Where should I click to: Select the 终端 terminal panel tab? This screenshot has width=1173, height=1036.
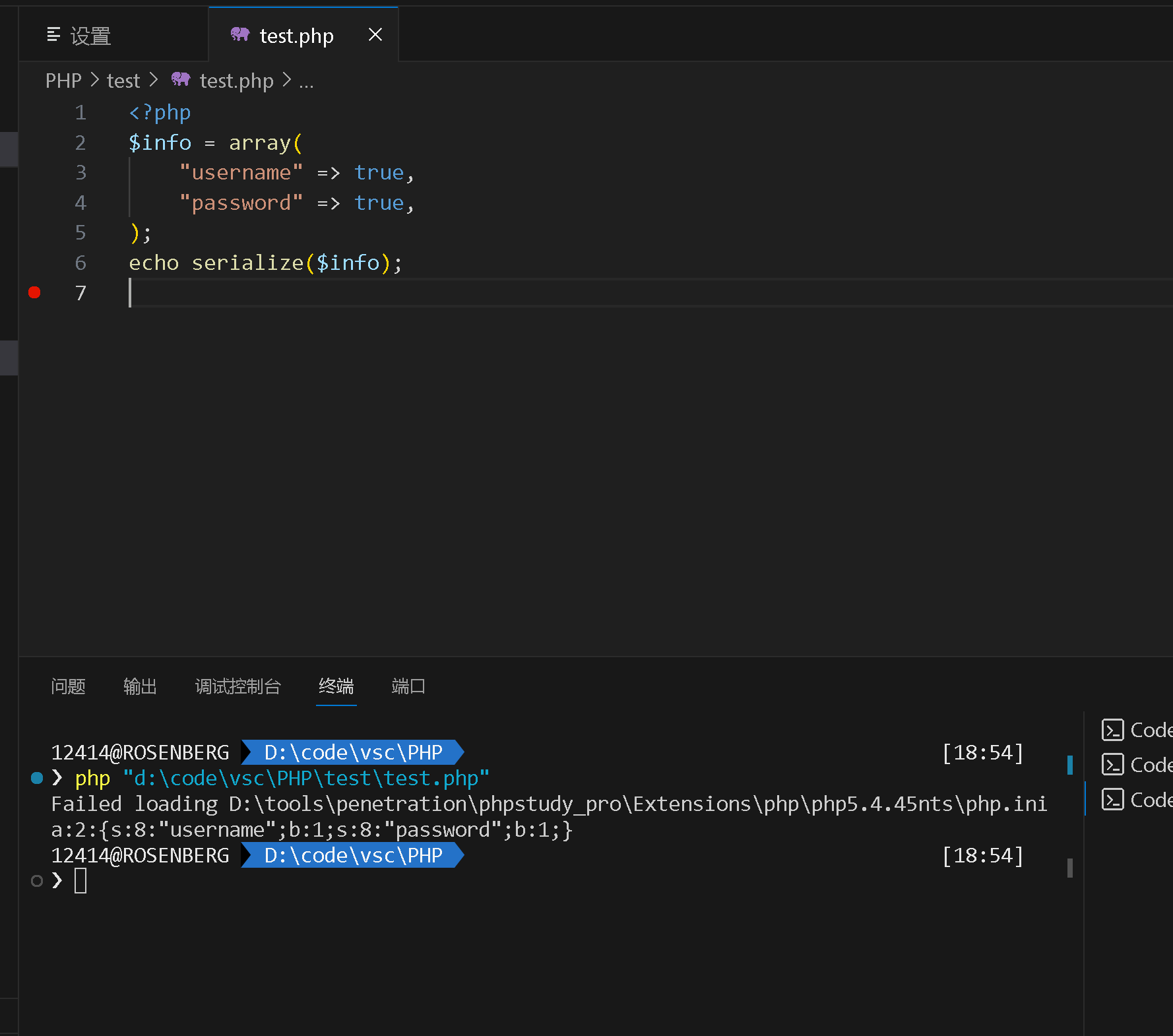336,686
